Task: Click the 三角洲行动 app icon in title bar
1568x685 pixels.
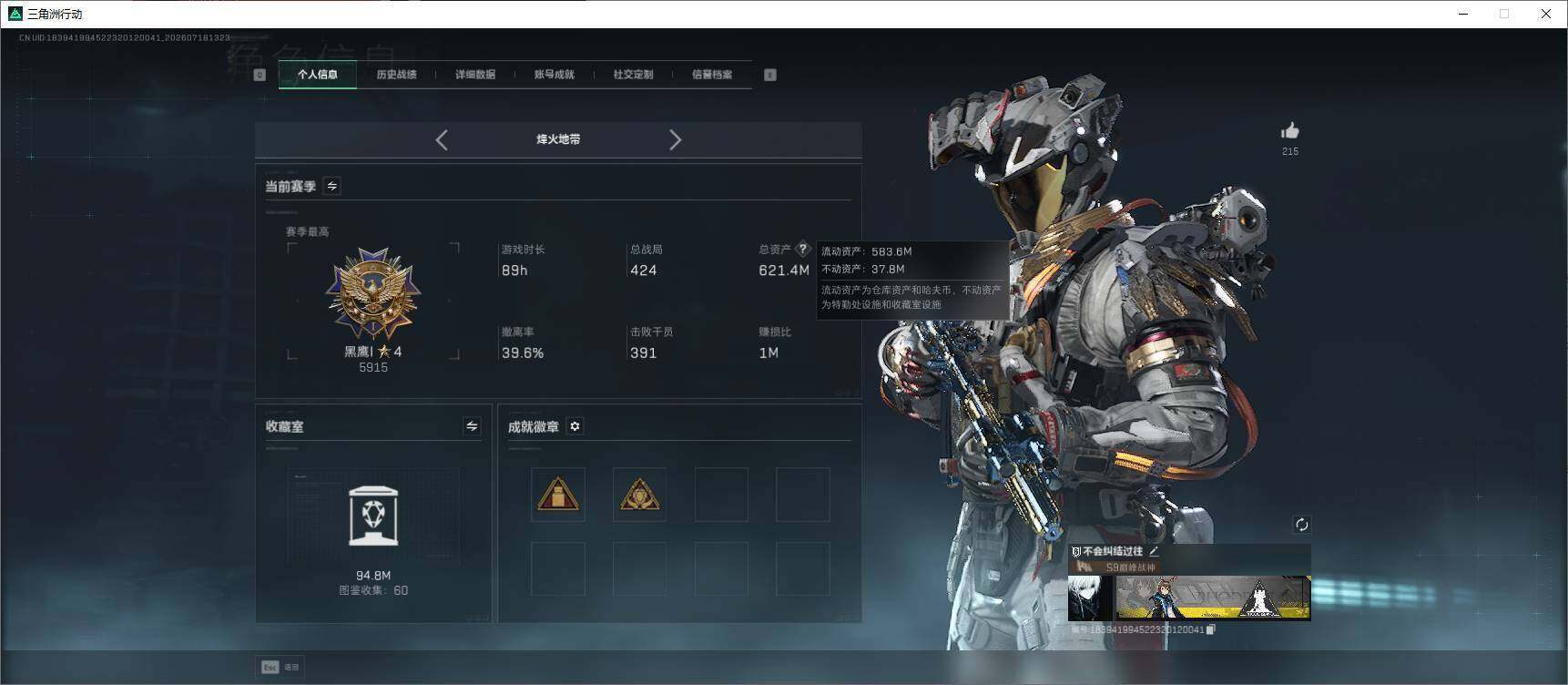Action: pyautogui.click(x=15, y=14)
